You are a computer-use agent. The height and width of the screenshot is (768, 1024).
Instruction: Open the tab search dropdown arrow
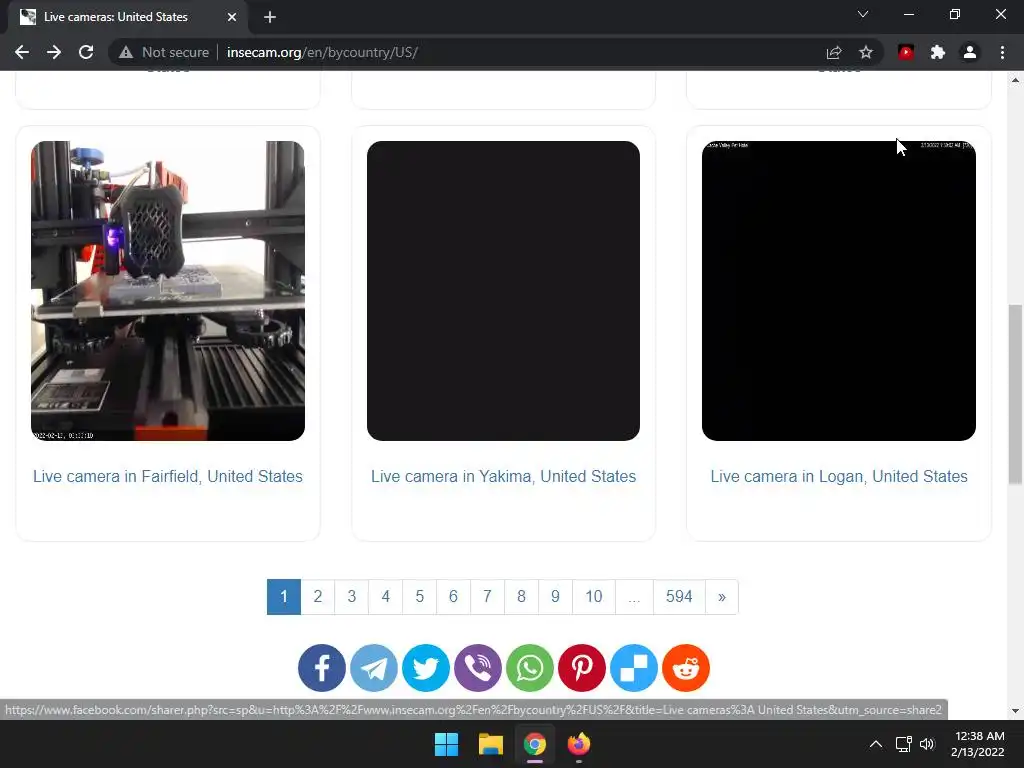coord(863,14)
